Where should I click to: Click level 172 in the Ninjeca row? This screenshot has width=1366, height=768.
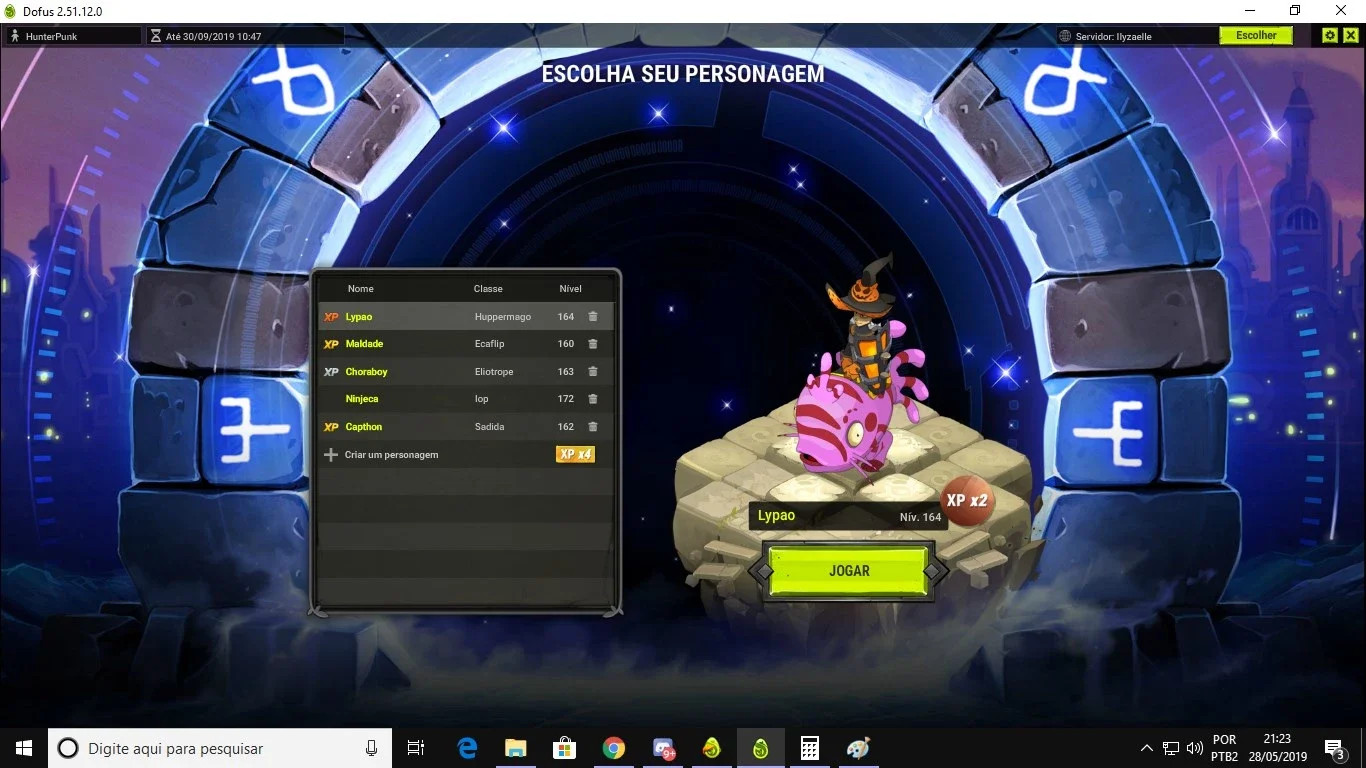click(566, 399)
